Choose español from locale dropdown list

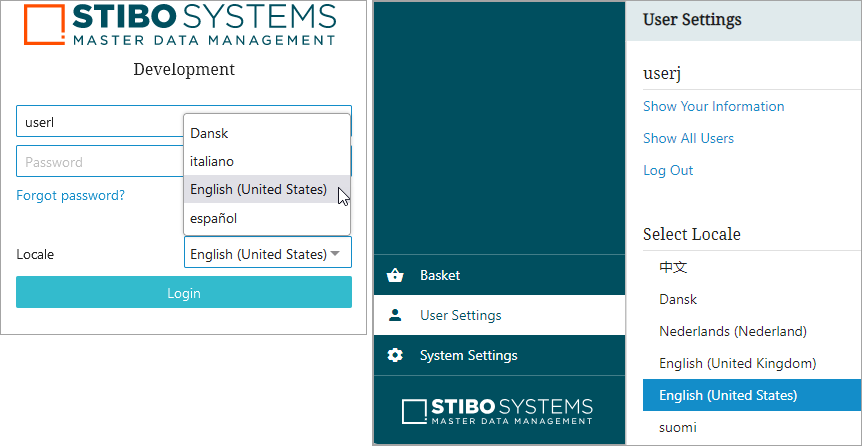(x=267, y=218)
